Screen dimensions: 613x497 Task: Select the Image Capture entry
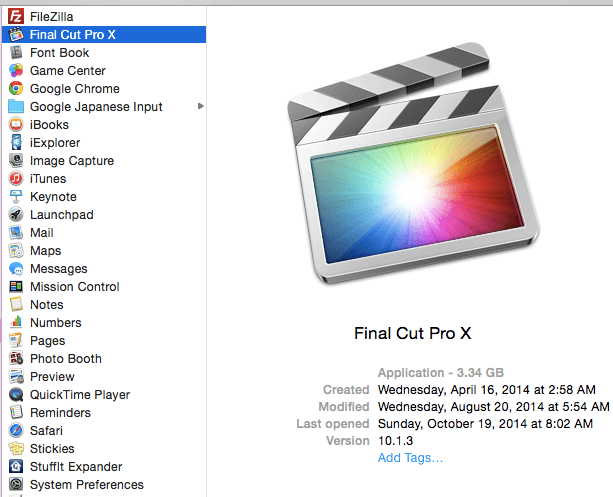[x=71, y=161]
